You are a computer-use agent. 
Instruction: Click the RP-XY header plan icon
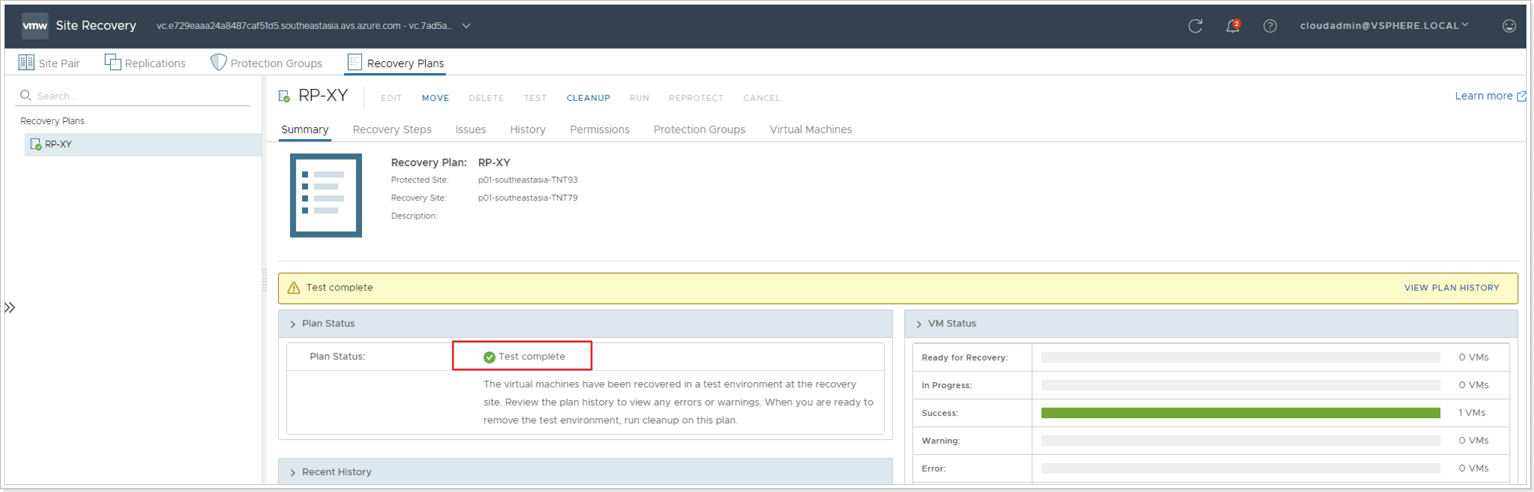point(284,97)
